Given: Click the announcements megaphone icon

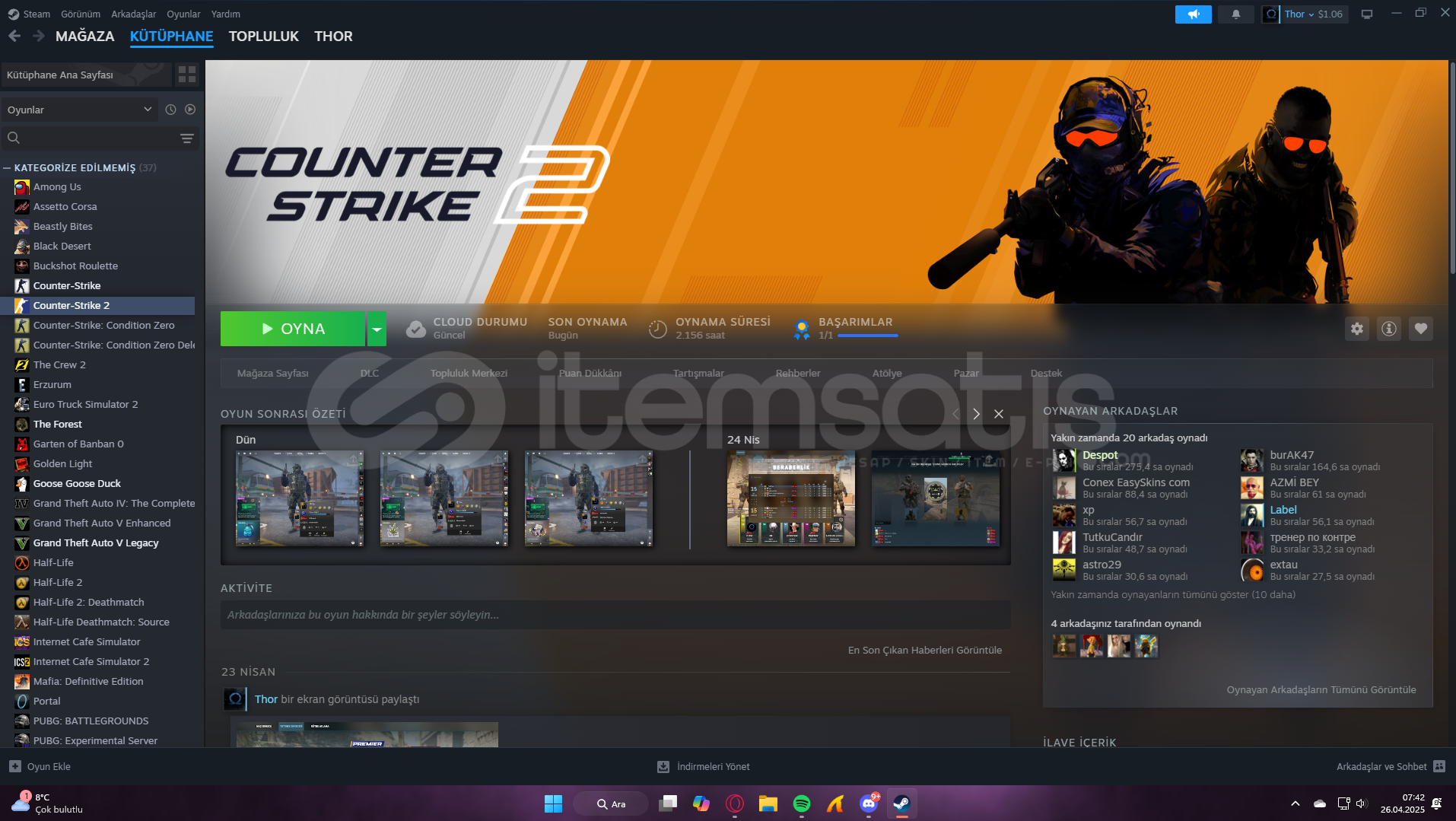Looking at the screenshot, I should click(1193, 14).
